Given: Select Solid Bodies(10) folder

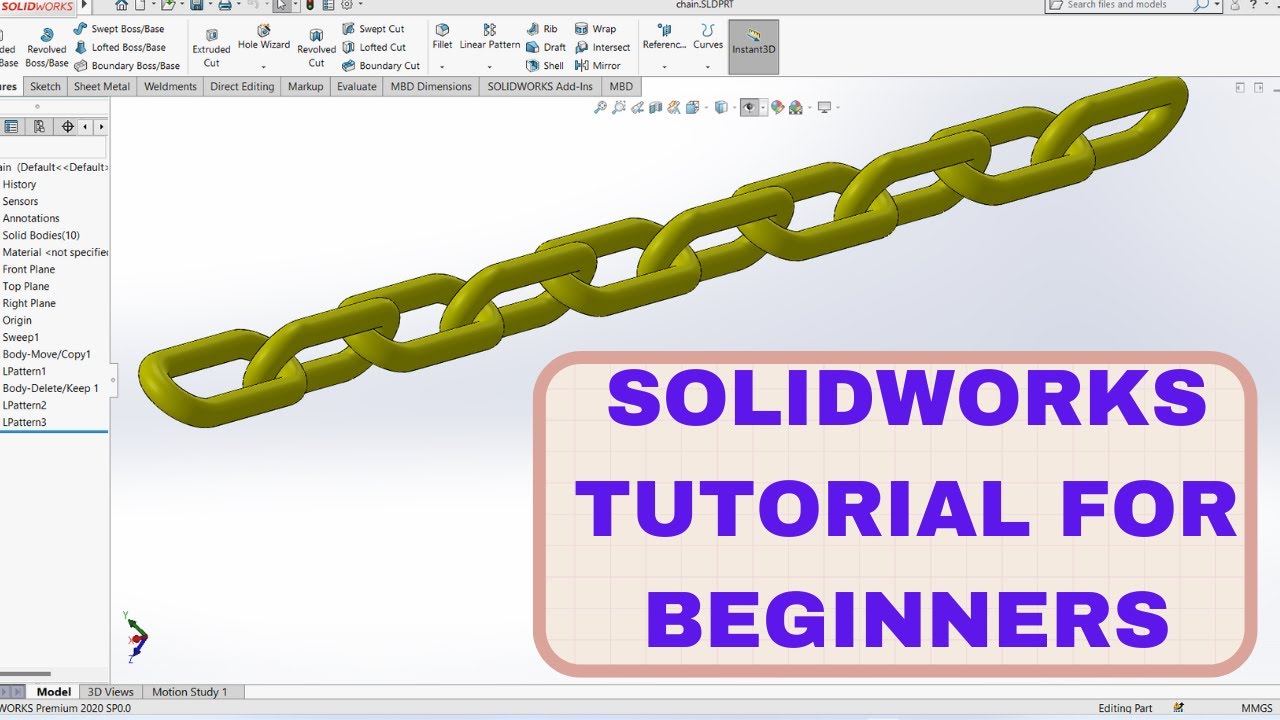Looking at the screenshot, I should pyautogui.click(x=41, y=235).
